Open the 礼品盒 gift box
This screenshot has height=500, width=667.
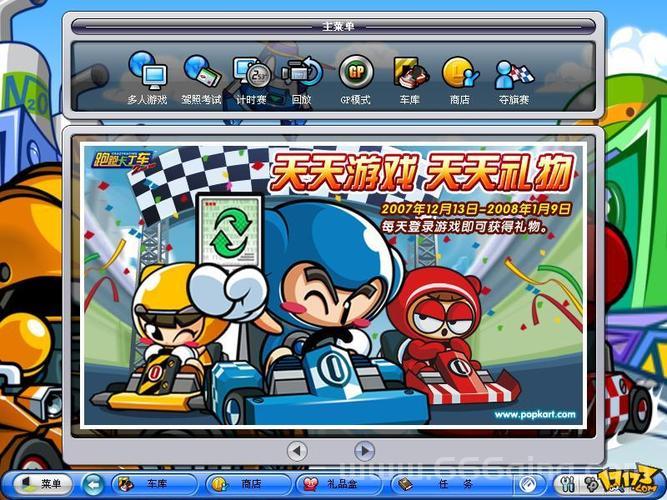[339, 484]
